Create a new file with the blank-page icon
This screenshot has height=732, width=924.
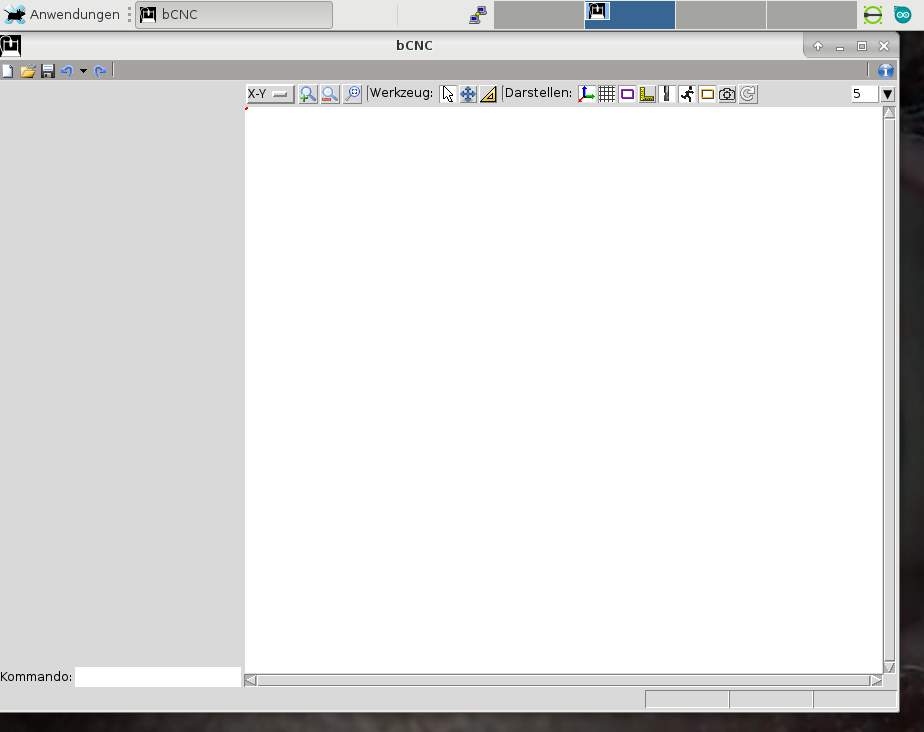pyautogui.click(x=8, y=71)
